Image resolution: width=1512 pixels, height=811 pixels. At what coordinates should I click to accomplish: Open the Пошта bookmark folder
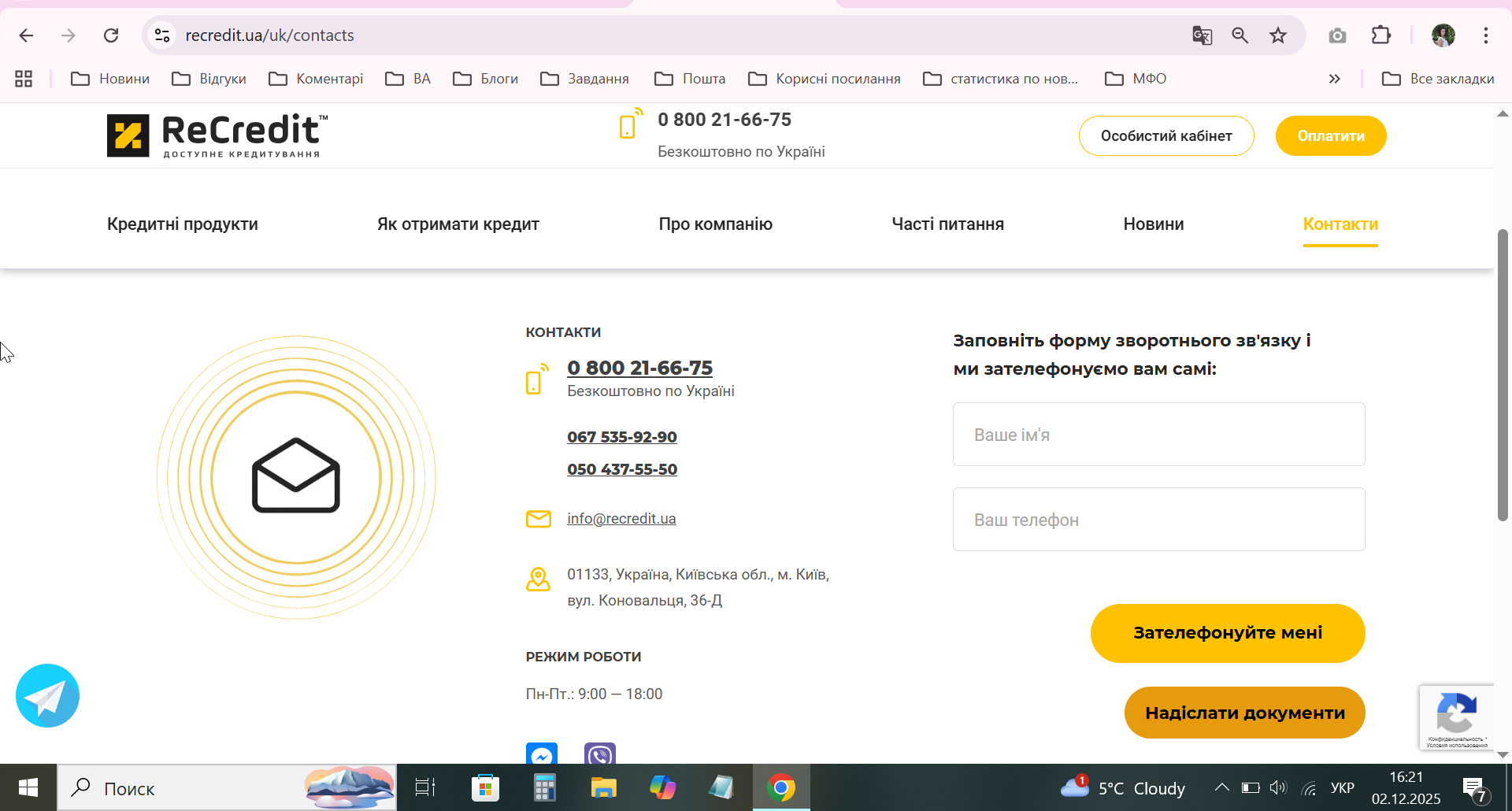point(690,79)
